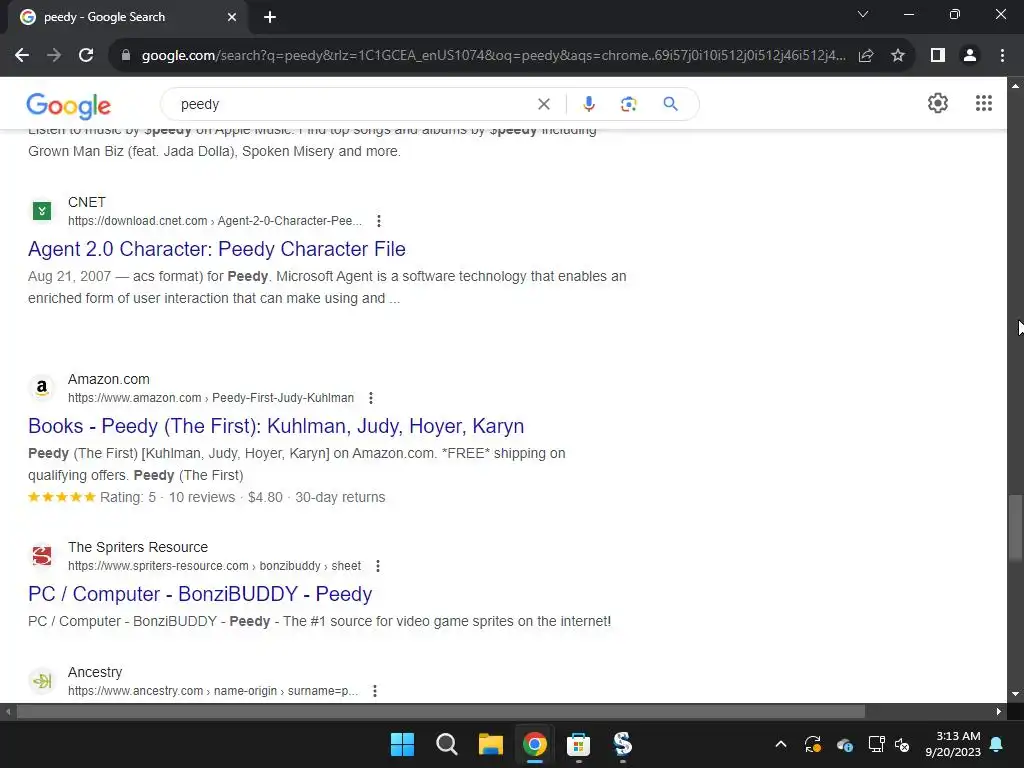The height and width of the screenshot is (768, 1024).
Task: Show hidden system tray icons chevron
Action: tap(780, 744)
